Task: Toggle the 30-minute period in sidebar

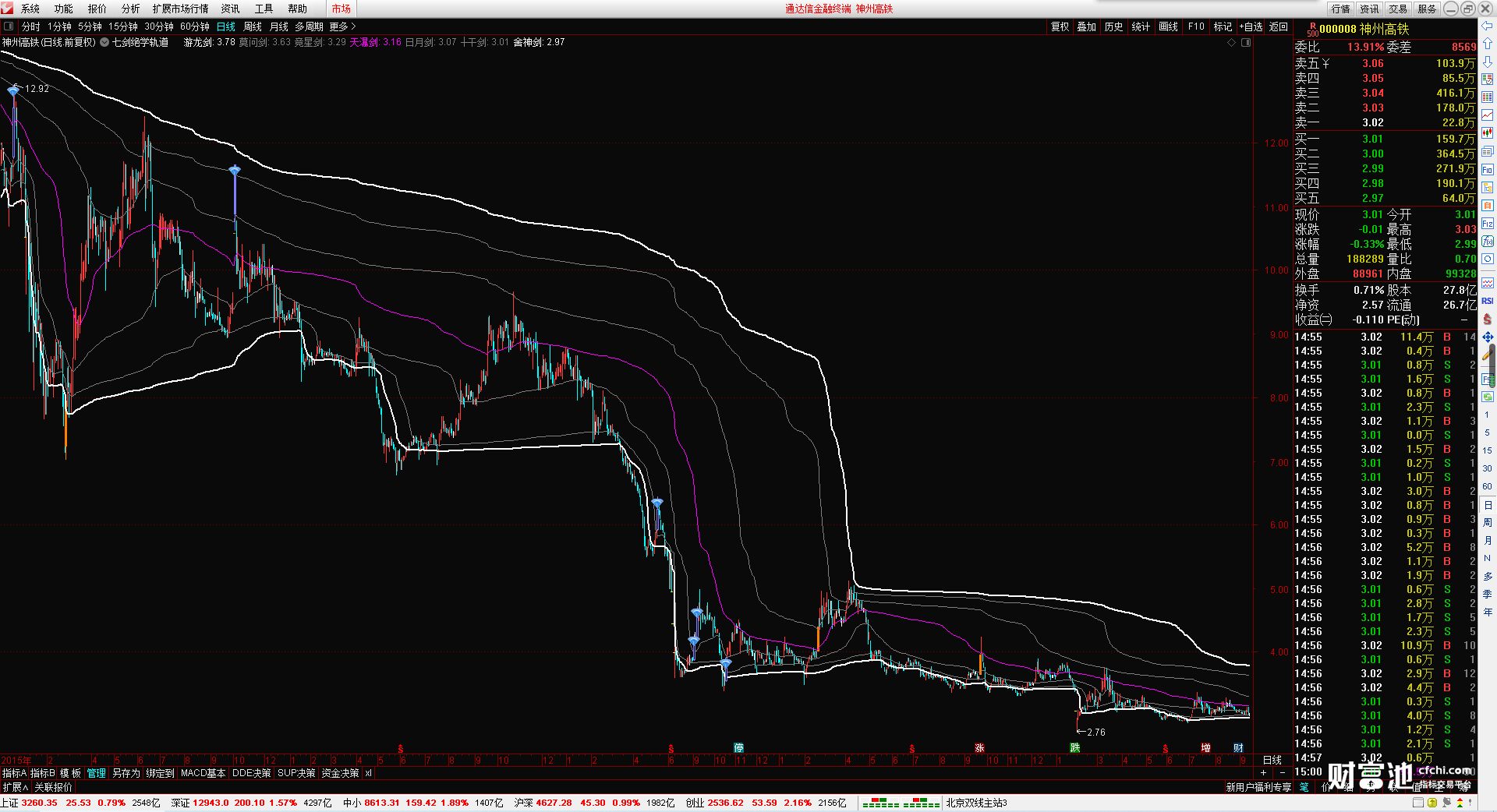Action: pos(1488,468)
